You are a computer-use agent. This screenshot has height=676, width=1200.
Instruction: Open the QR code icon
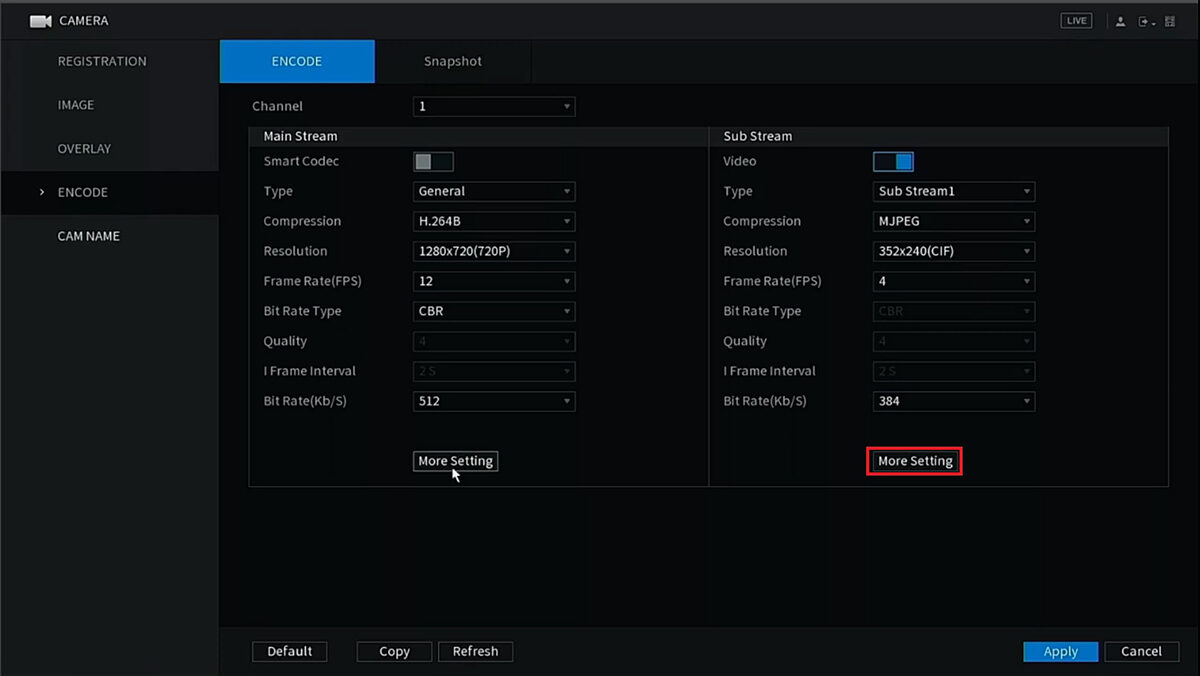[1170, 22]
